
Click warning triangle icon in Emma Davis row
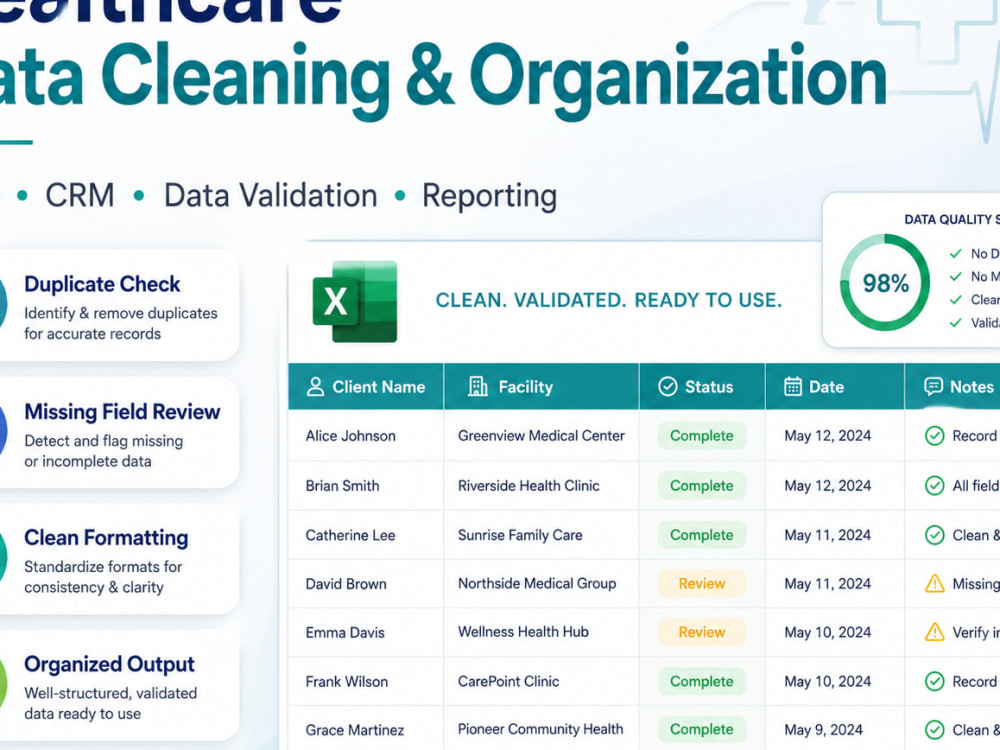(x=934, y=631)
